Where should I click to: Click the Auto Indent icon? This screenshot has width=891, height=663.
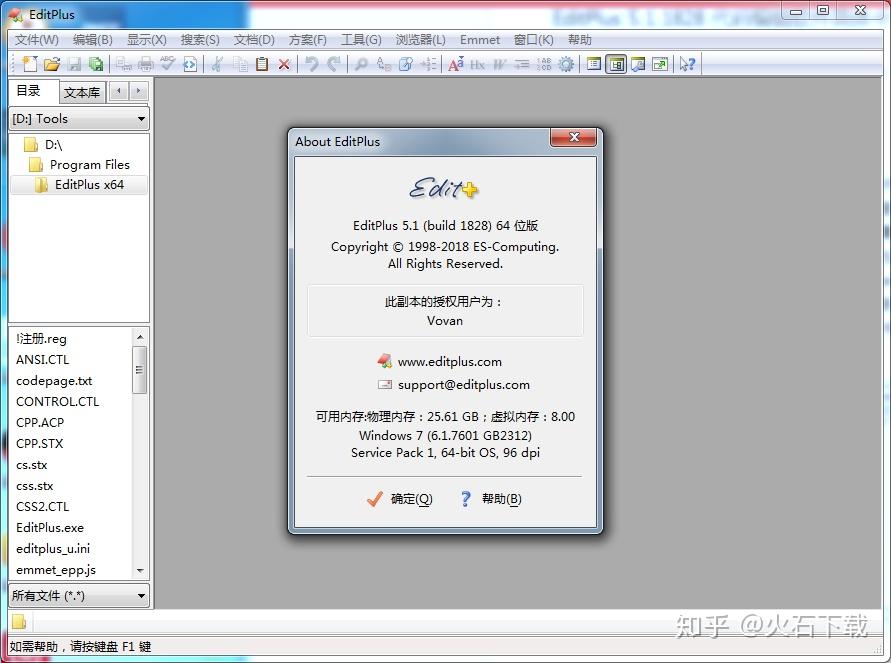click(x=522, y=64)
